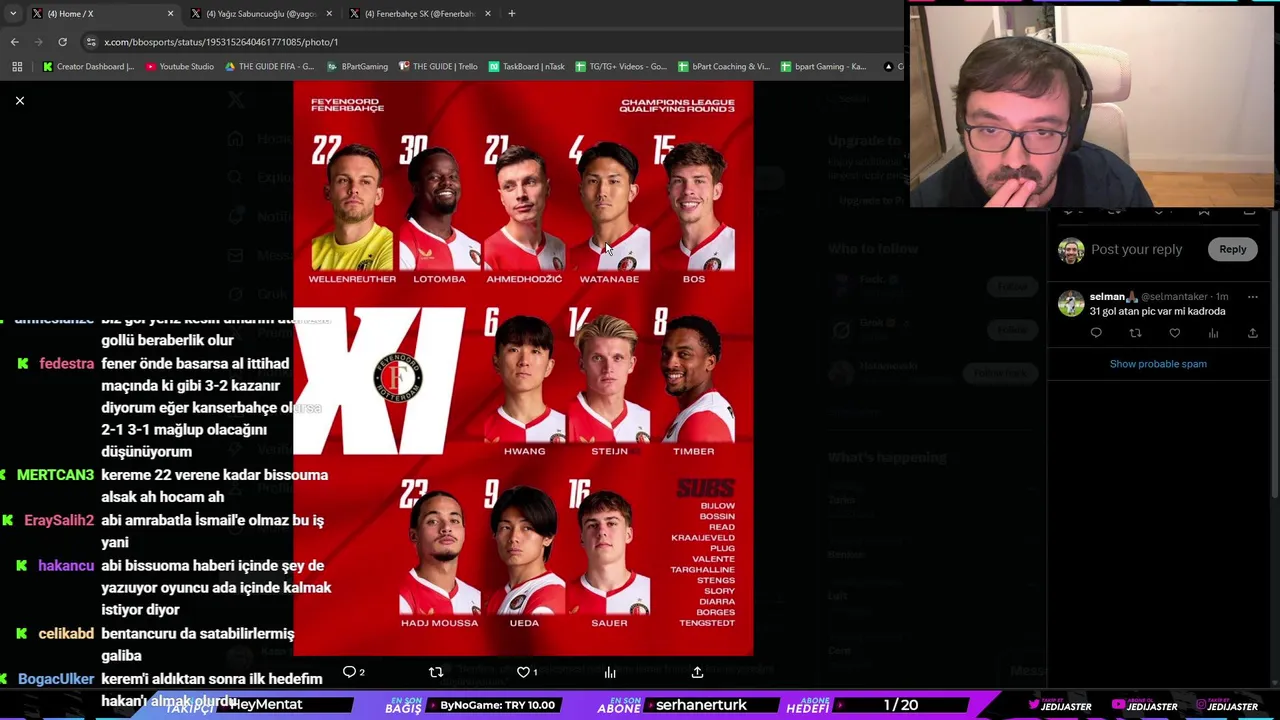The image size is (1280, 720).
Task: Close the photo viewer with the X
Action: pyautogui.click(x=19, y=101)
